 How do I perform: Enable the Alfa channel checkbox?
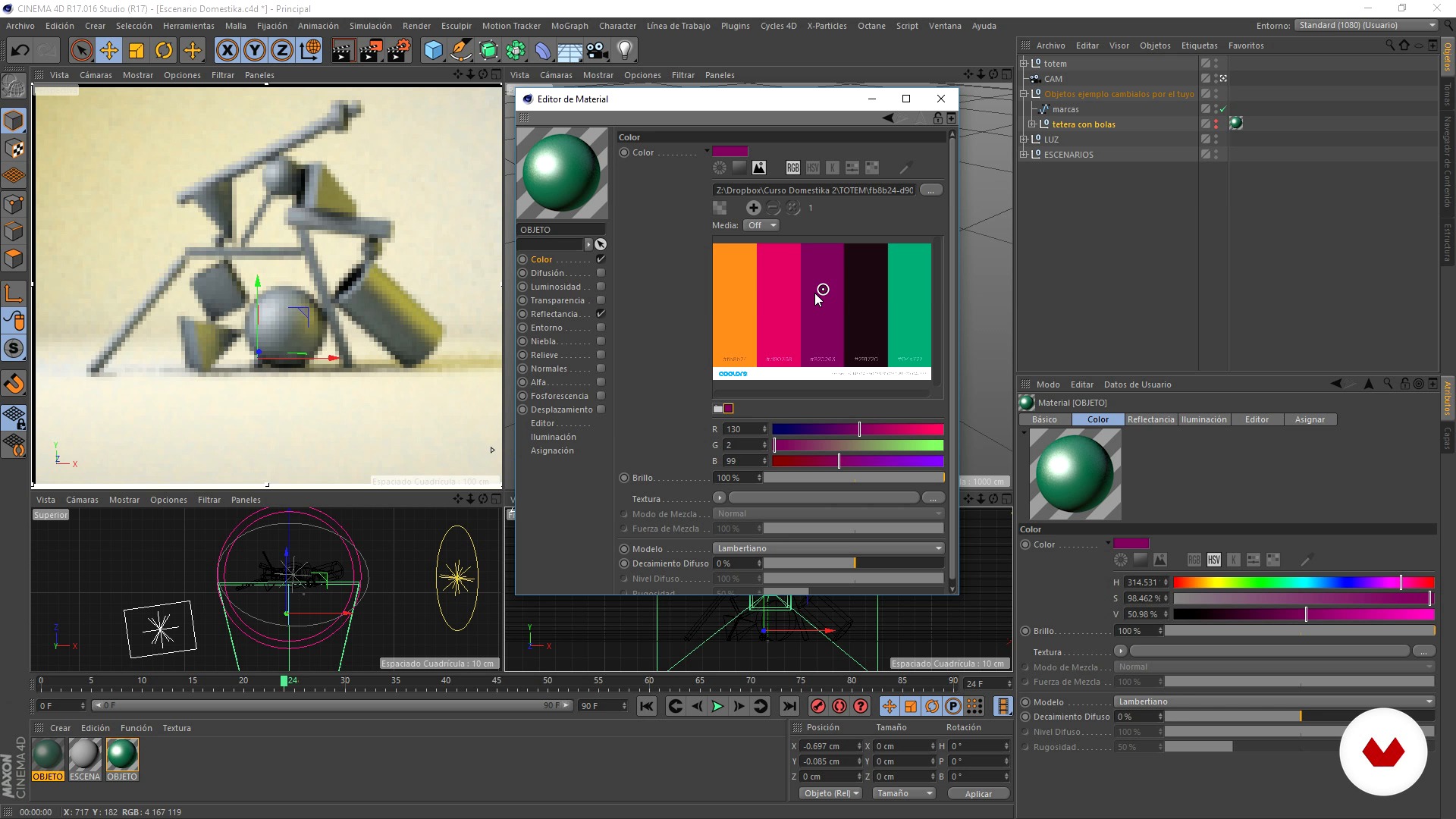point(601,382)
